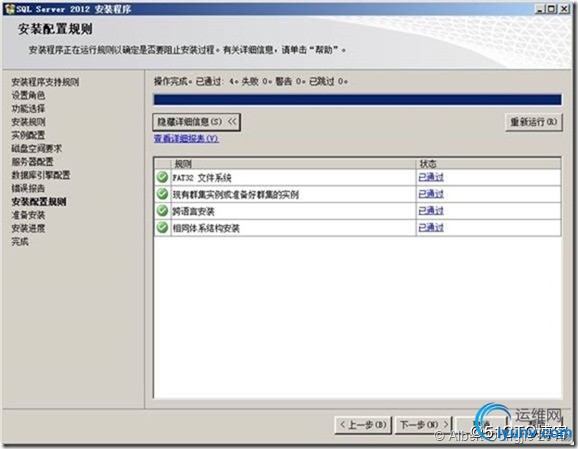Viewport: 578px width, 449px height.
Task: Click the 相同体系结构安装 rule name
Action: pyautogui.click(x=206, y=228)
